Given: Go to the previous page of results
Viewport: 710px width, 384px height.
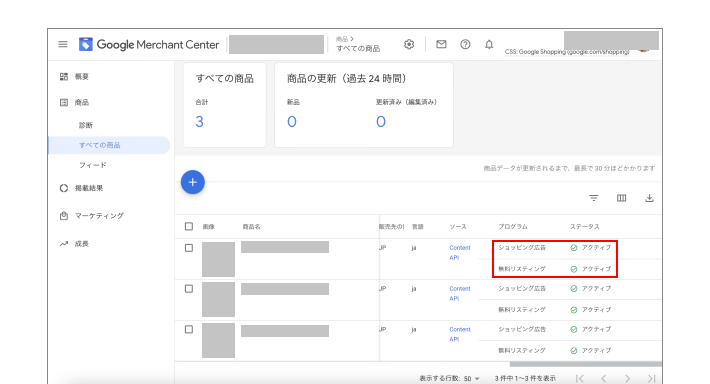Looking at the screenshot, I should coord(604,379).
